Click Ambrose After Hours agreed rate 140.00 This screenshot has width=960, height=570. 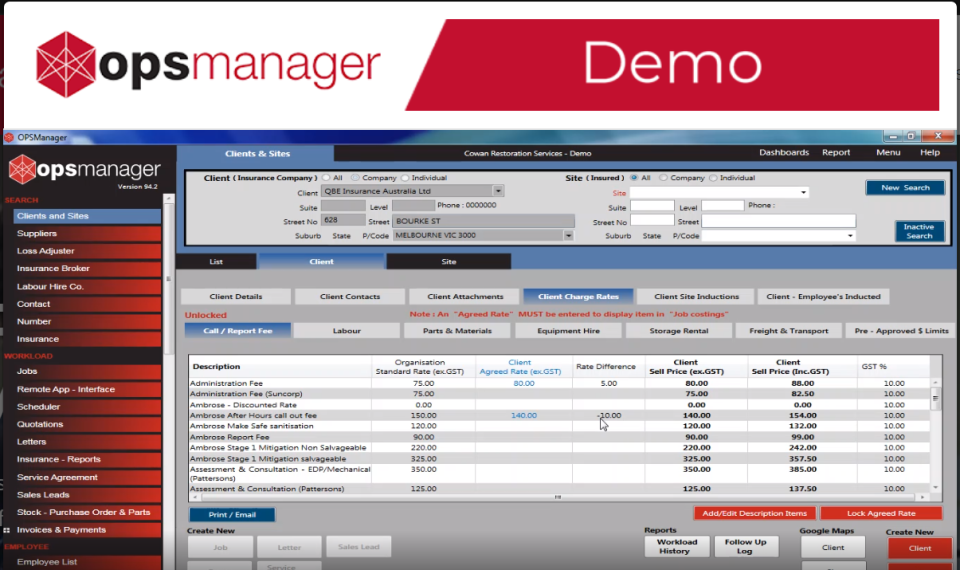coord(523,415)
